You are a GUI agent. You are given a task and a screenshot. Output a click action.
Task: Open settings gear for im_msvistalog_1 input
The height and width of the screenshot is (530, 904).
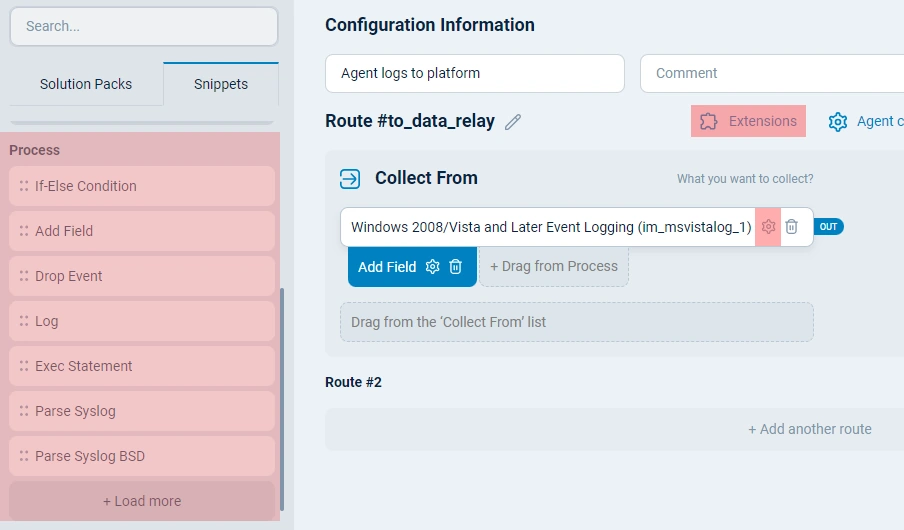point(768,227)
